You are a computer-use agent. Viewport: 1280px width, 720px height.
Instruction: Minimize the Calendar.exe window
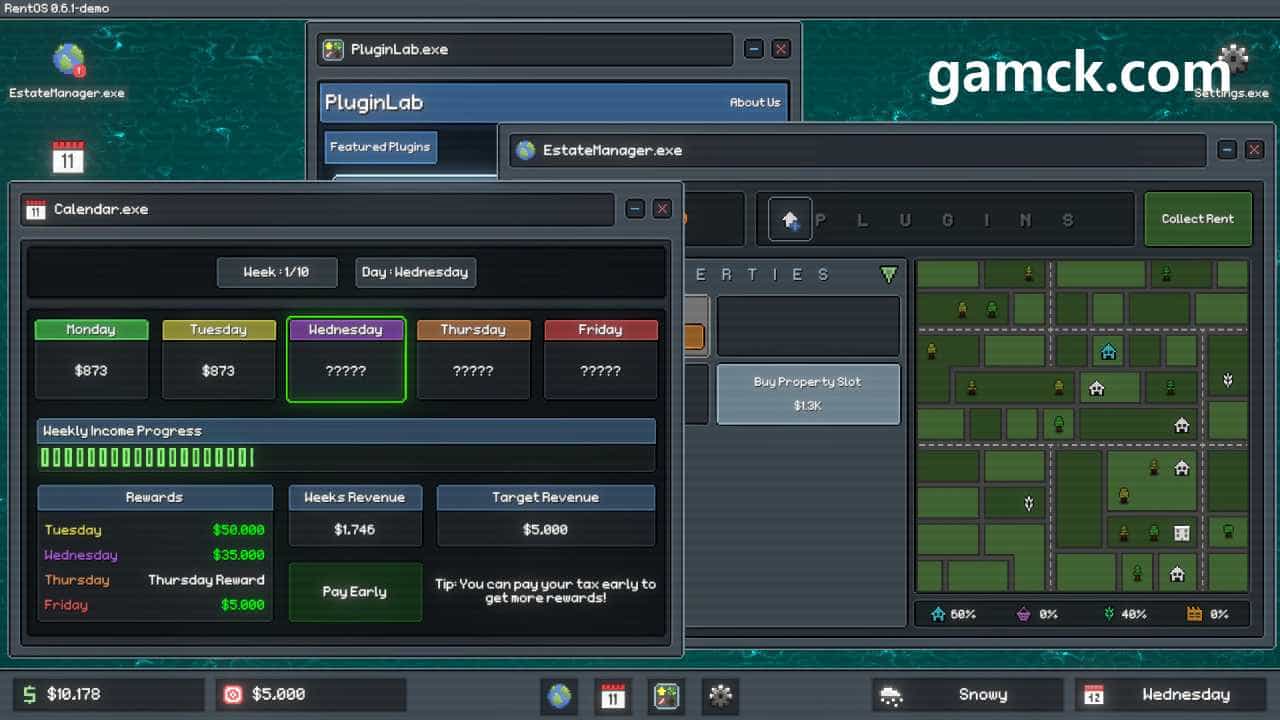point(635,209)
